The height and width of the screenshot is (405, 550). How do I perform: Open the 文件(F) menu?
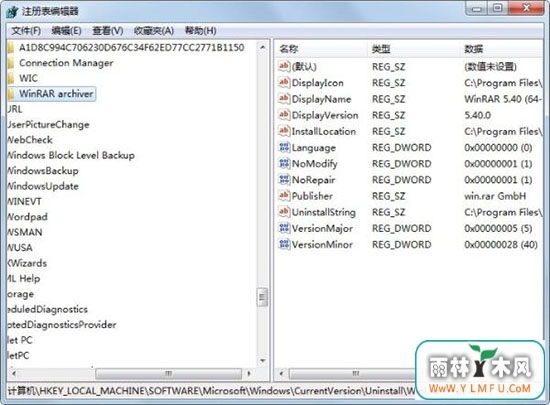26,31
